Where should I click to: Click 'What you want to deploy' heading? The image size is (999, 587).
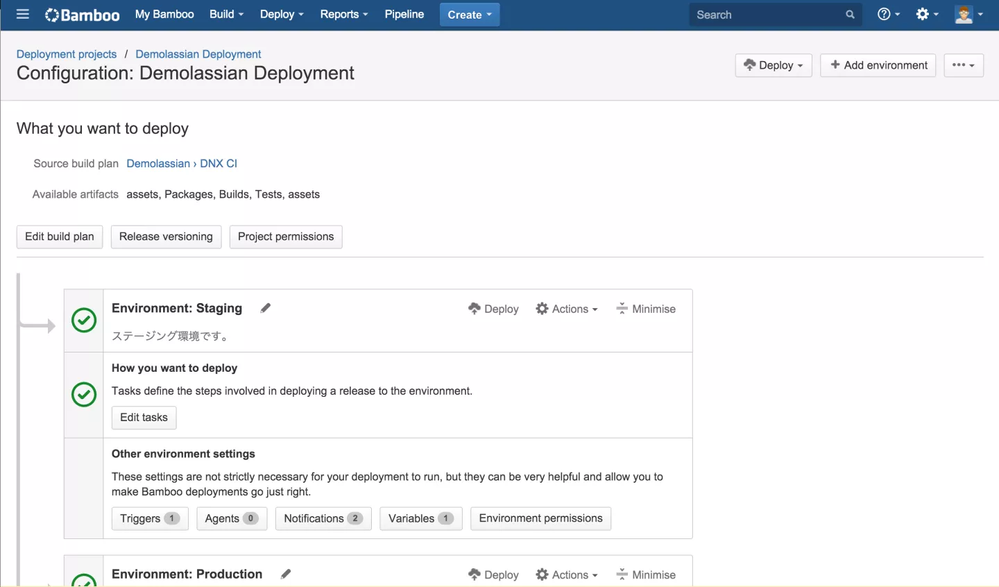coord(103,129)
